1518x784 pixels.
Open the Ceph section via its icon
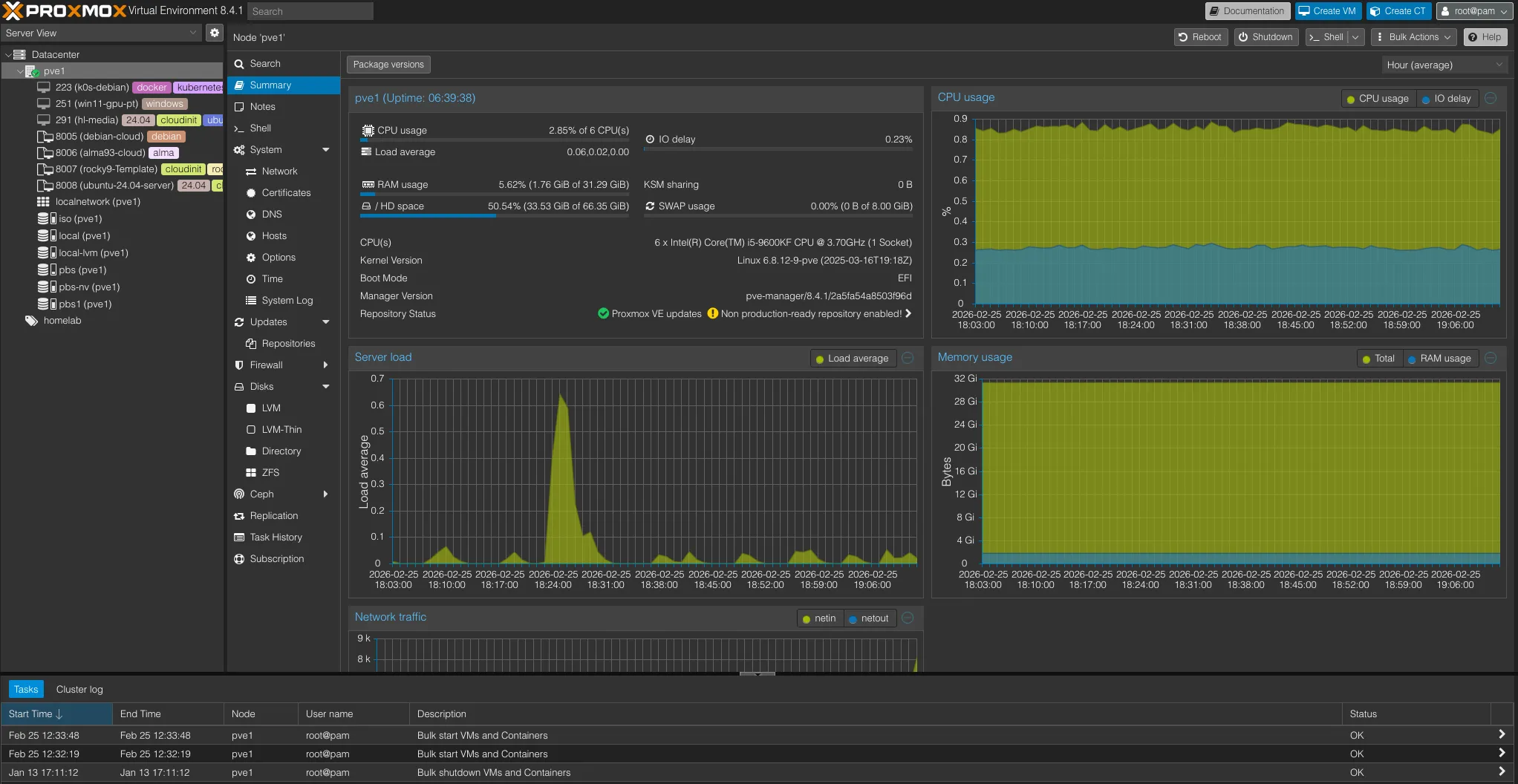[x=239, y=494]
